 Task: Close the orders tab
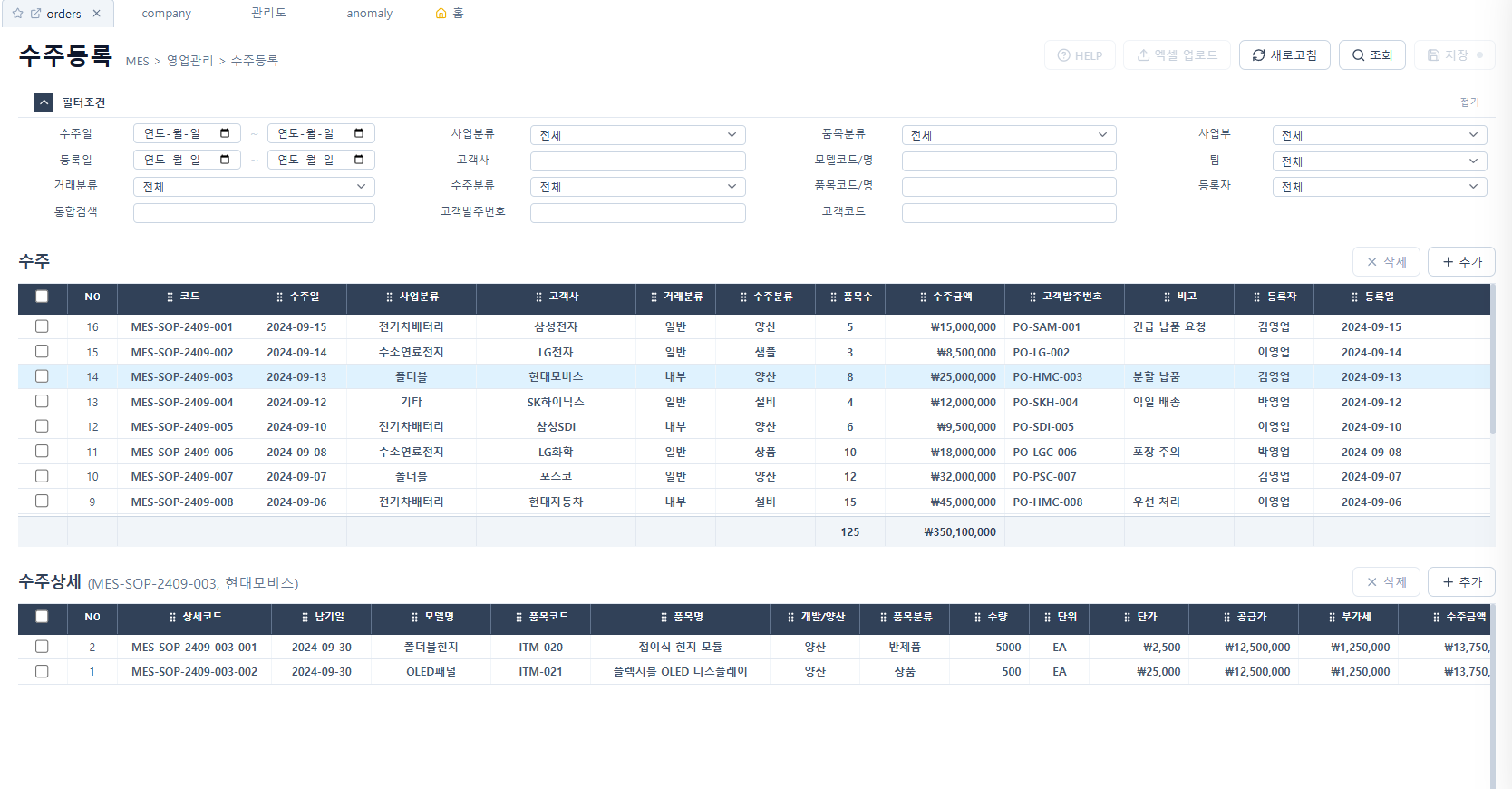click(x=97, y=14)
